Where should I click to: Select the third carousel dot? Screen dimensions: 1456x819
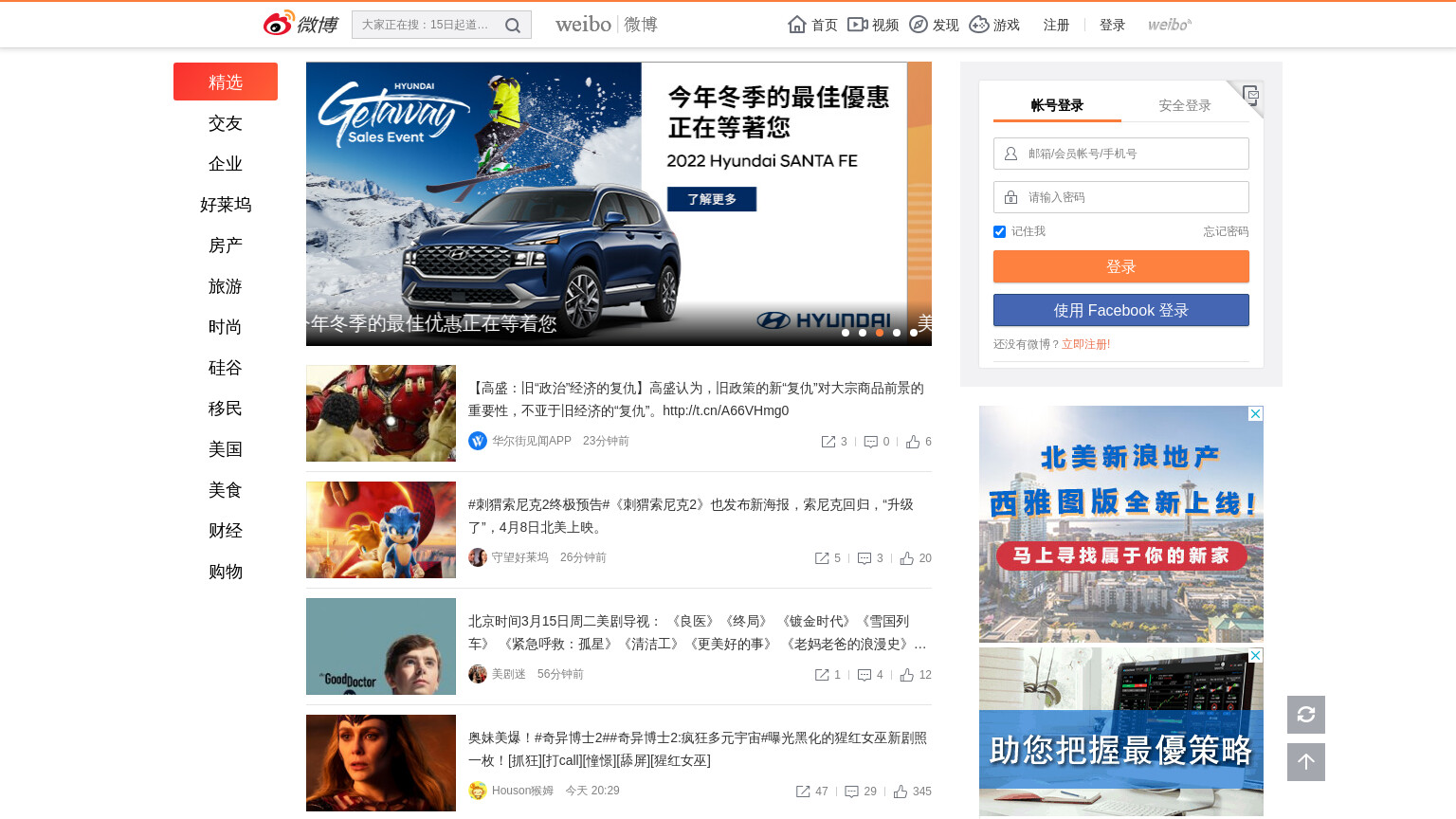pos(880,333)
